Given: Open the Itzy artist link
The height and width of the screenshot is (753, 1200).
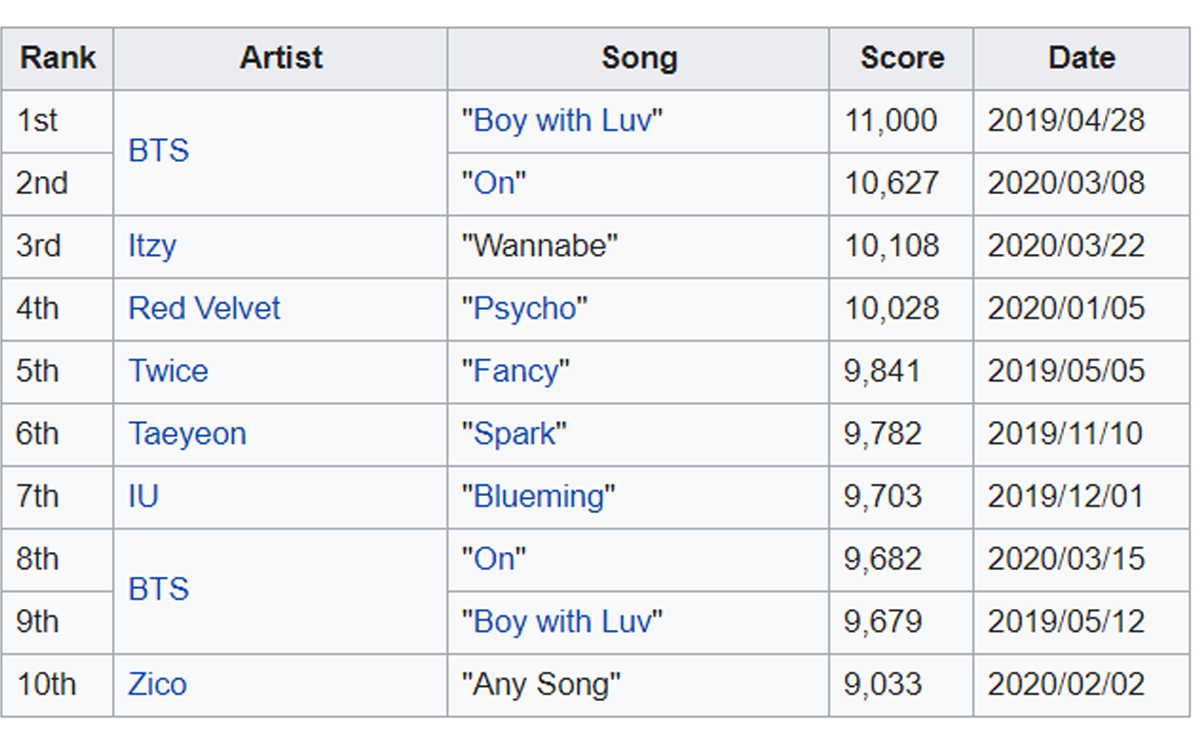Looking at the screenshot, I should click(x=152, y=246).
